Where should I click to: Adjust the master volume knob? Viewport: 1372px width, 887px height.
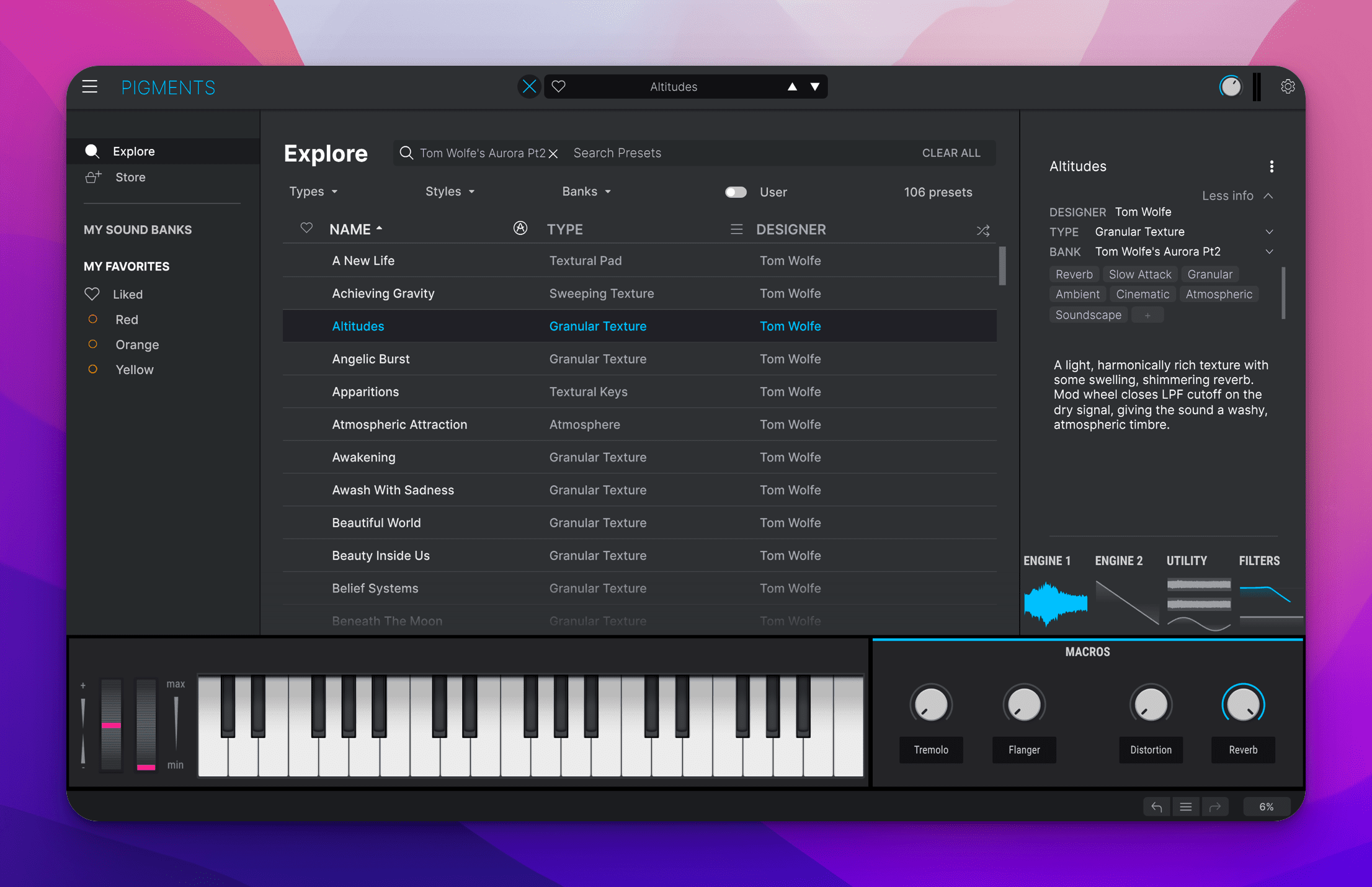point(1231,87)
